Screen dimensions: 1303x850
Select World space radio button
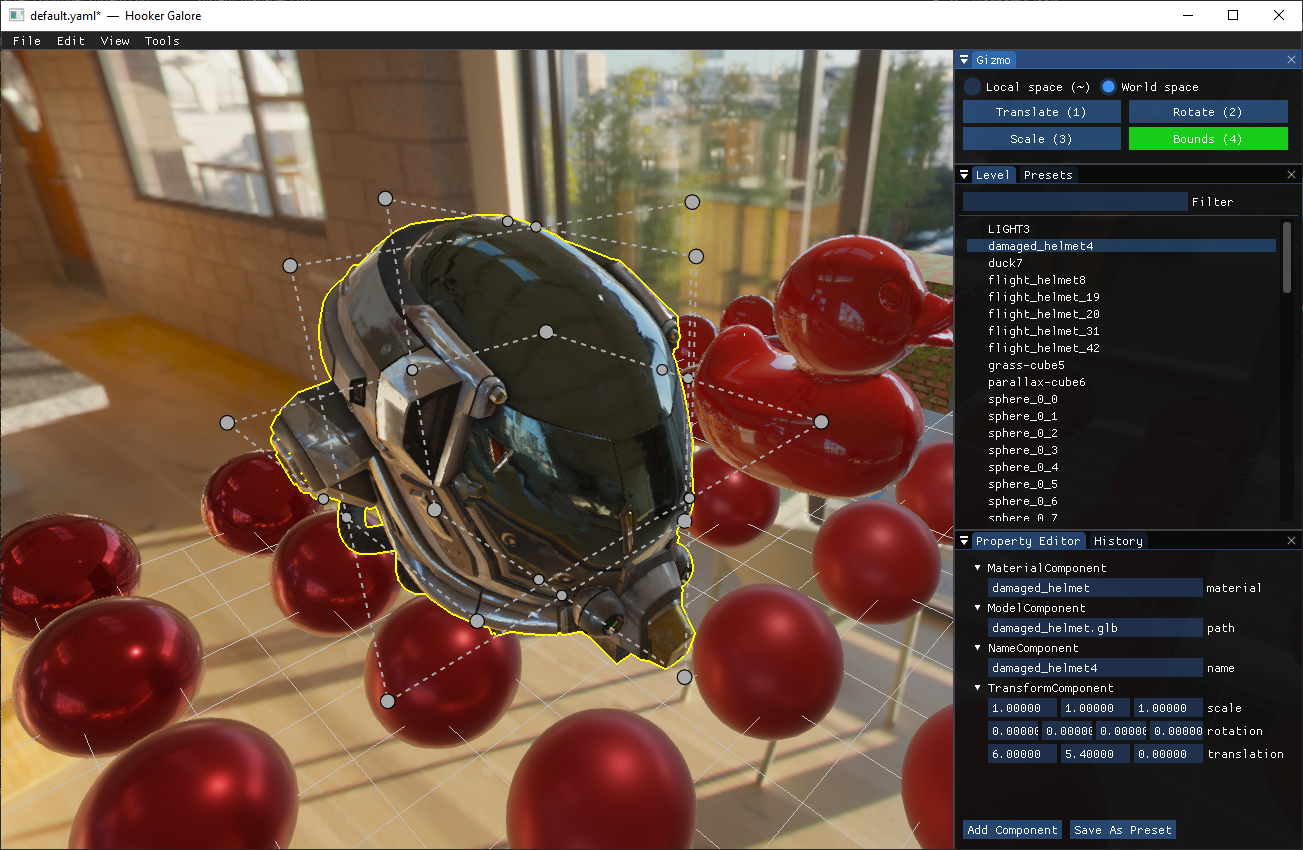click(x=1108, y=87)
